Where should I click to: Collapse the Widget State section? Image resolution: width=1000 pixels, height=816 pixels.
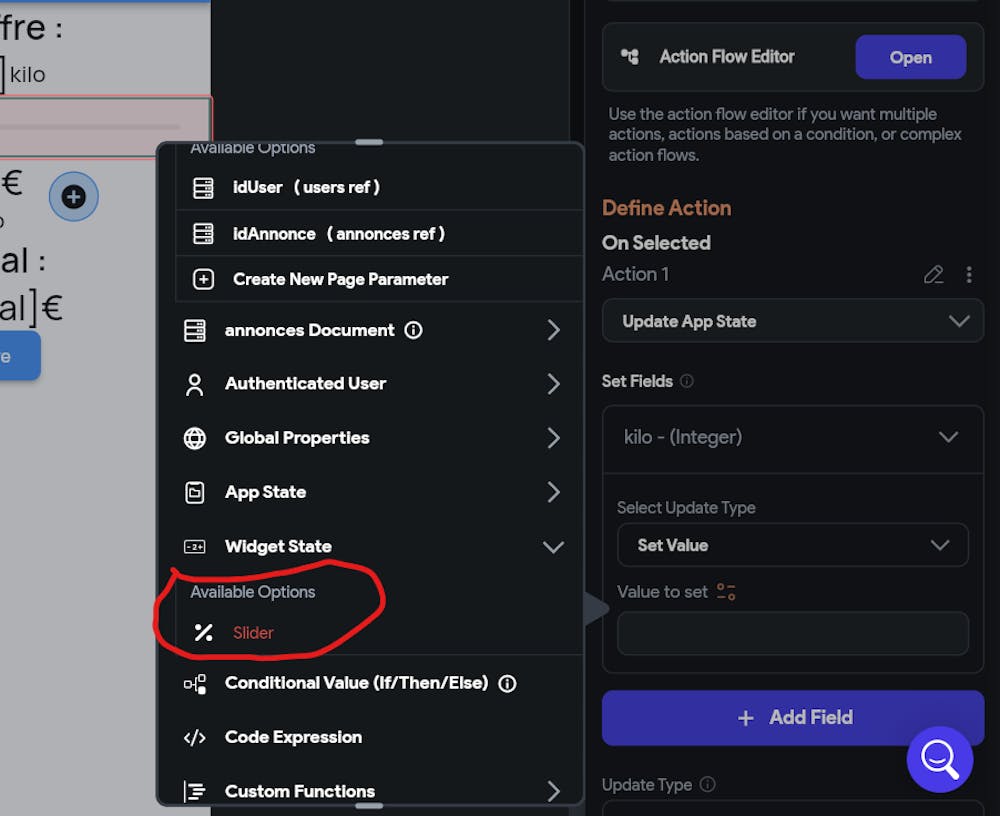pyautogui.click(x=552, y=546)
